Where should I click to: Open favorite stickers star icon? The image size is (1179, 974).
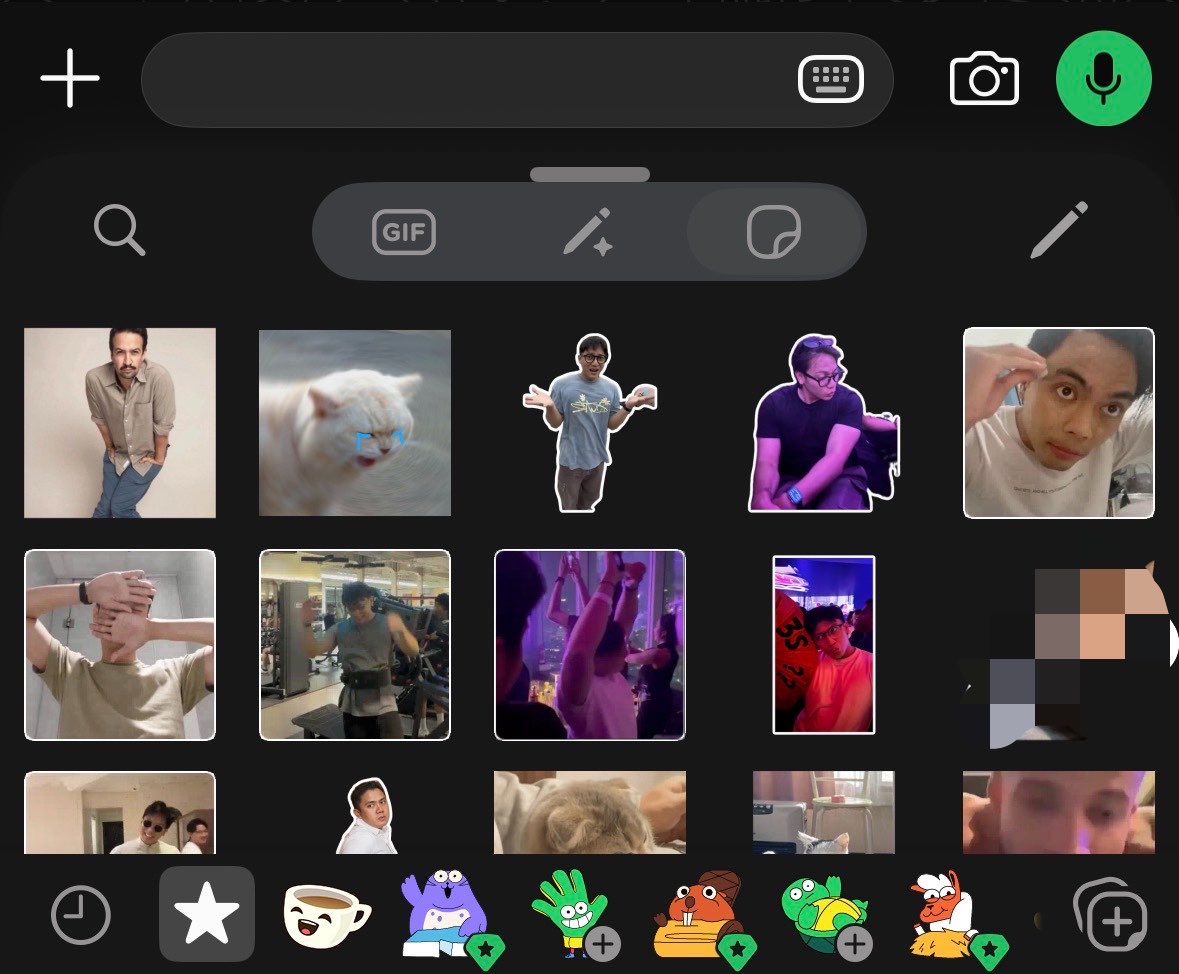[x=207, y=914]
